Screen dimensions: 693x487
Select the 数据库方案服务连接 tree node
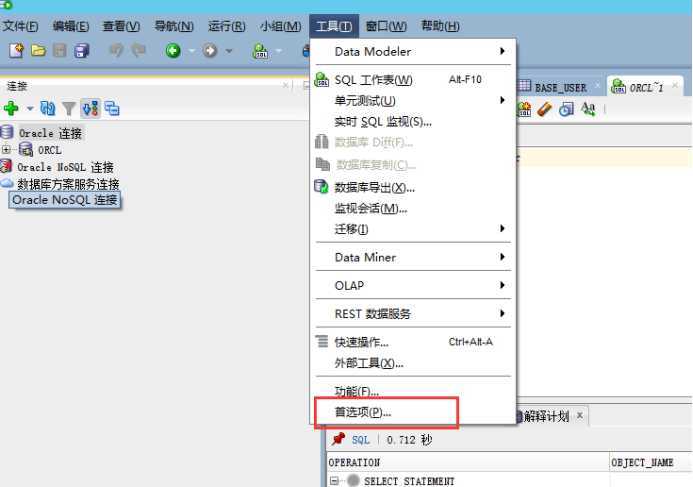[68, 184]
